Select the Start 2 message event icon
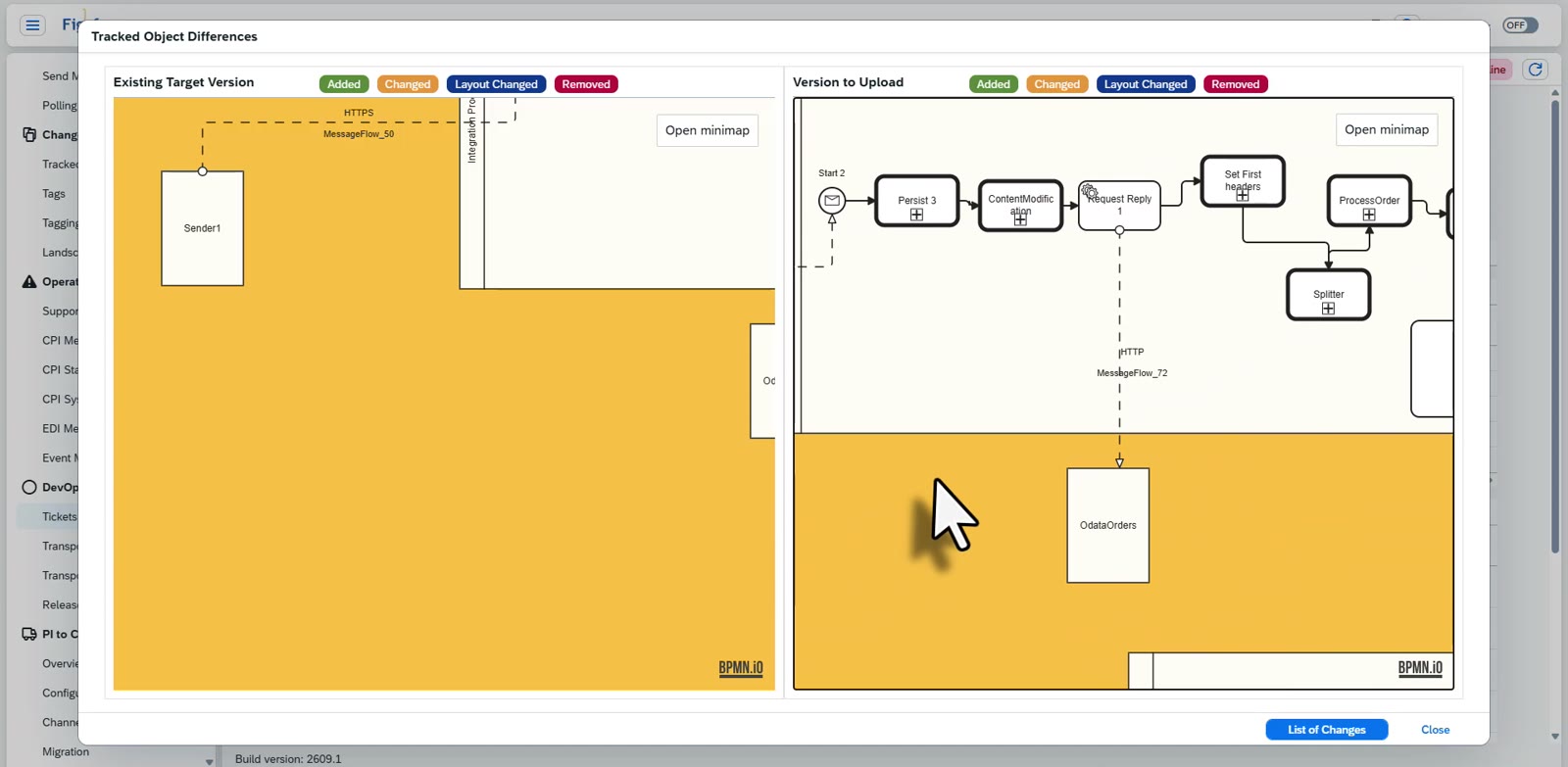This screenshot has width=1568, height=767. 832,201
